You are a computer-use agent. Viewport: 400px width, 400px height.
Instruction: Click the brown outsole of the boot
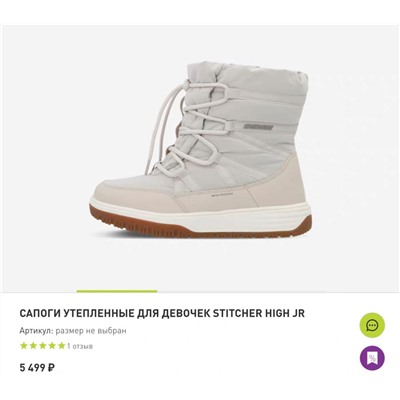200,227
